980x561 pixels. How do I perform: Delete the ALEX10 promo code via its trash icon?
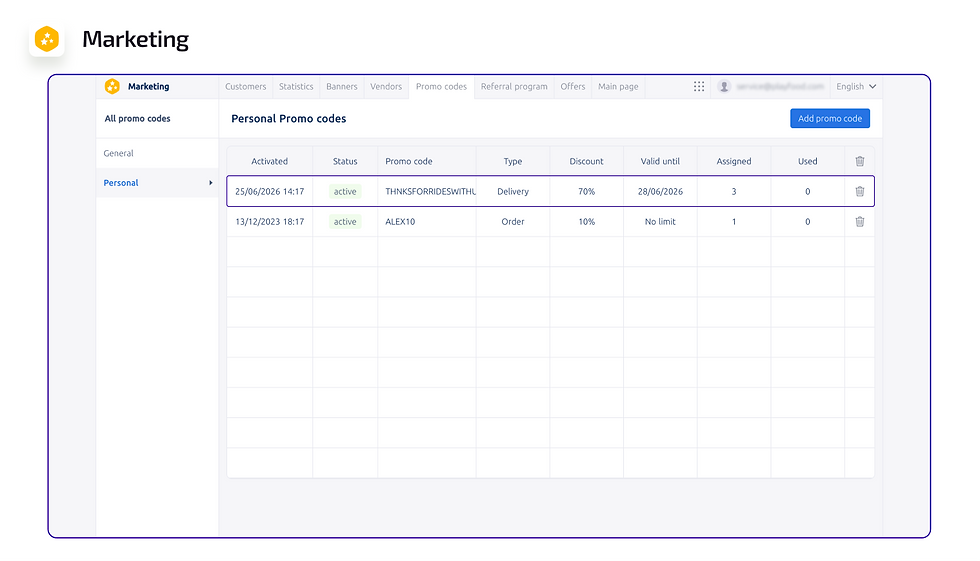859,221
